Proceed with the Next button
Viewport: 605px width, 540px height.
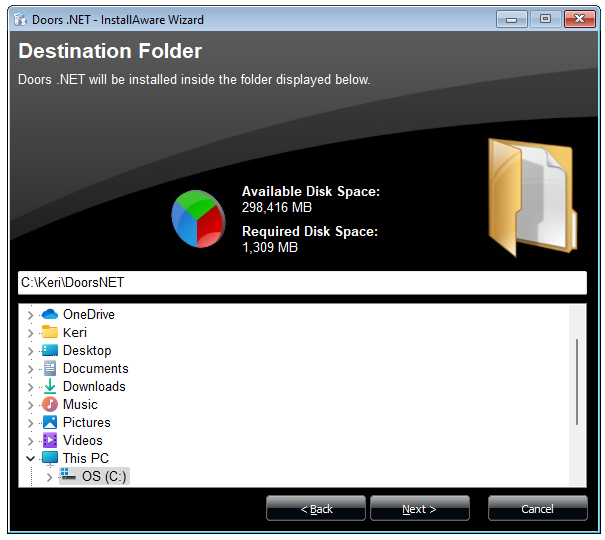click(x=420, y=509)
